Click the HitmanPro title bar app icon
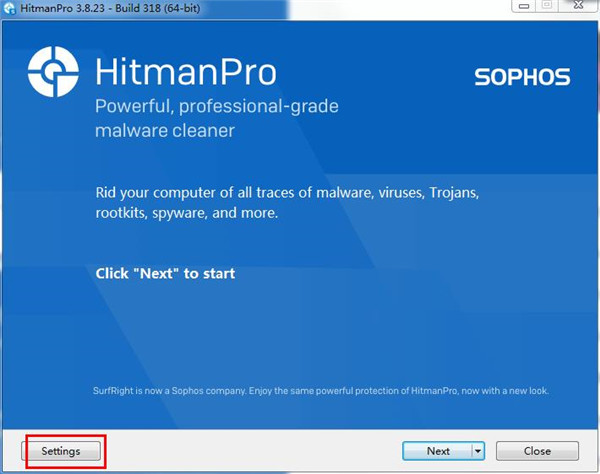Viewport: 600px width, 474px height. tap(9, 8)
